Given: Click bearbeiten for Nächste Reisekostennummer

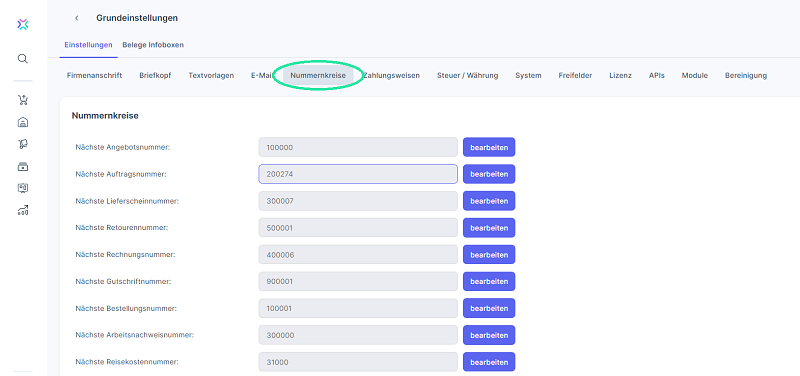Looking at the screenshot, I should [x=489, y=362].
